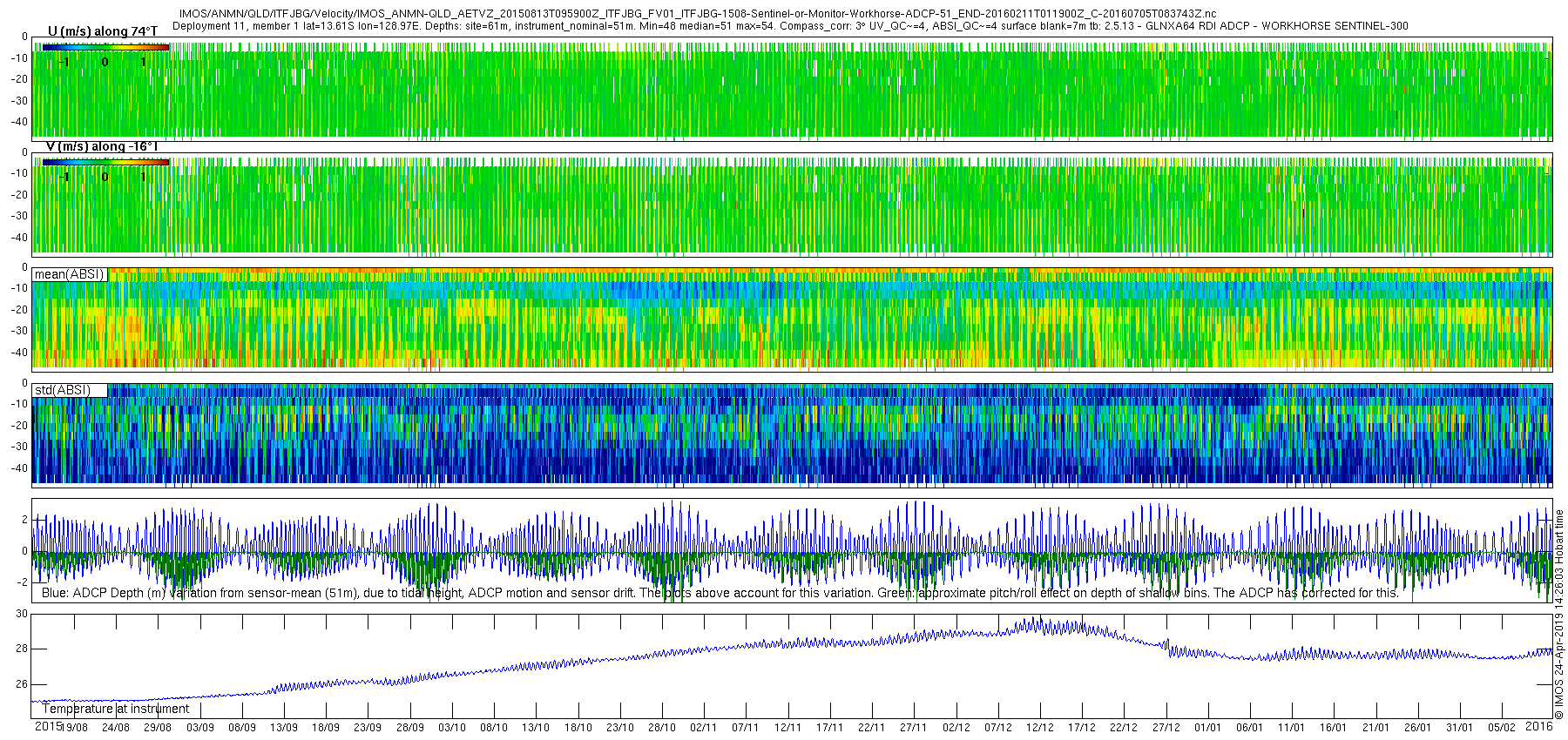The height and width of the screenshot is (740, 1568).
Task: Click the '30' temperature axis tick label
Action: [22, 614]
